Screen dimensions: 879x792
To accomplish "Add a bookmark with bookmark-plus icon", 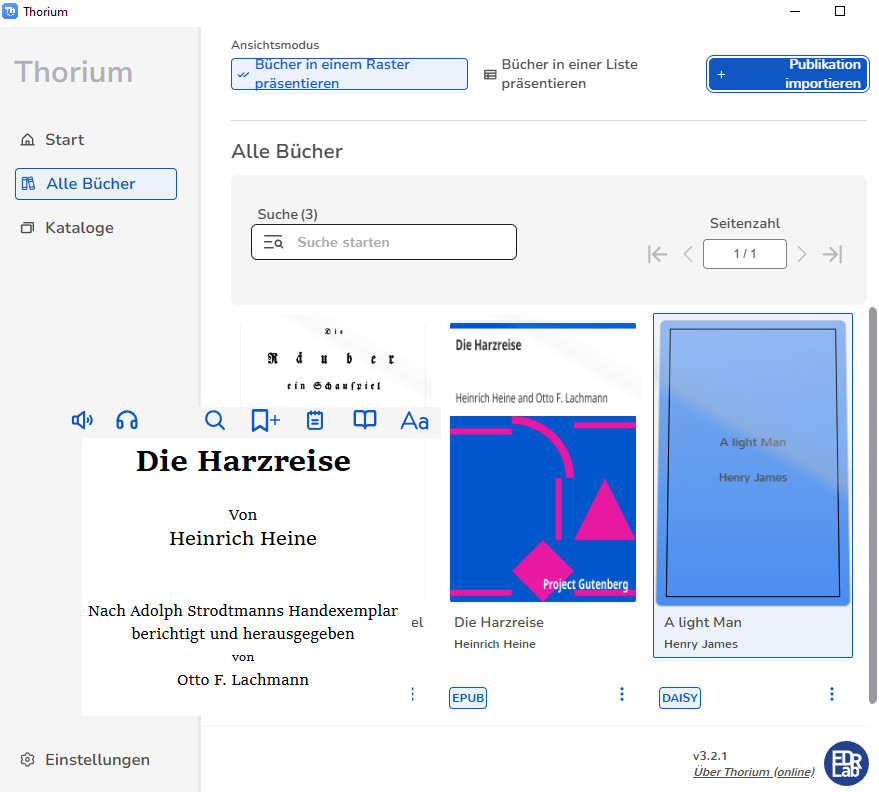I will point(265,421).
